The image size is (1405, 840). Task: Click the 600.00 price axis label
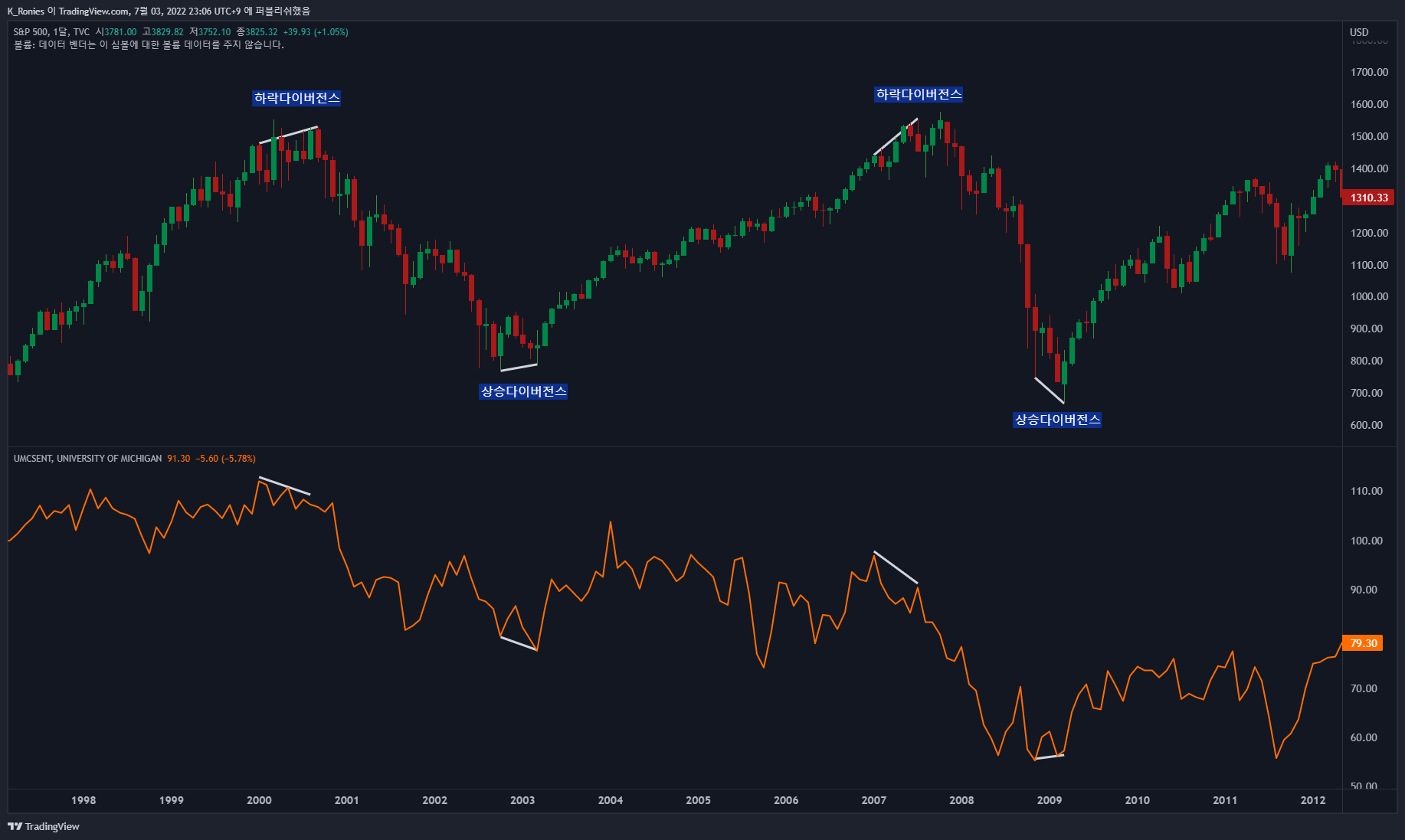[1366, 425]
